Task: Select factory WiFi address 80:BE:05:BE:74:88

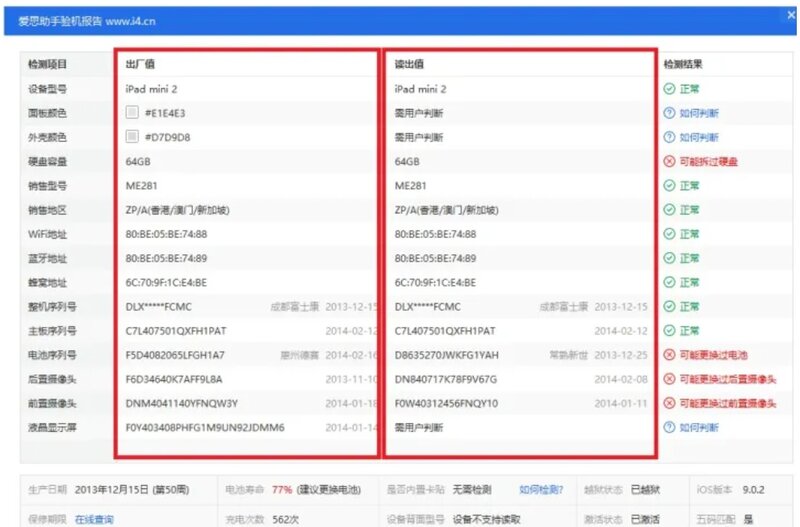Action: pyautogui.click(x=166, y=234)
